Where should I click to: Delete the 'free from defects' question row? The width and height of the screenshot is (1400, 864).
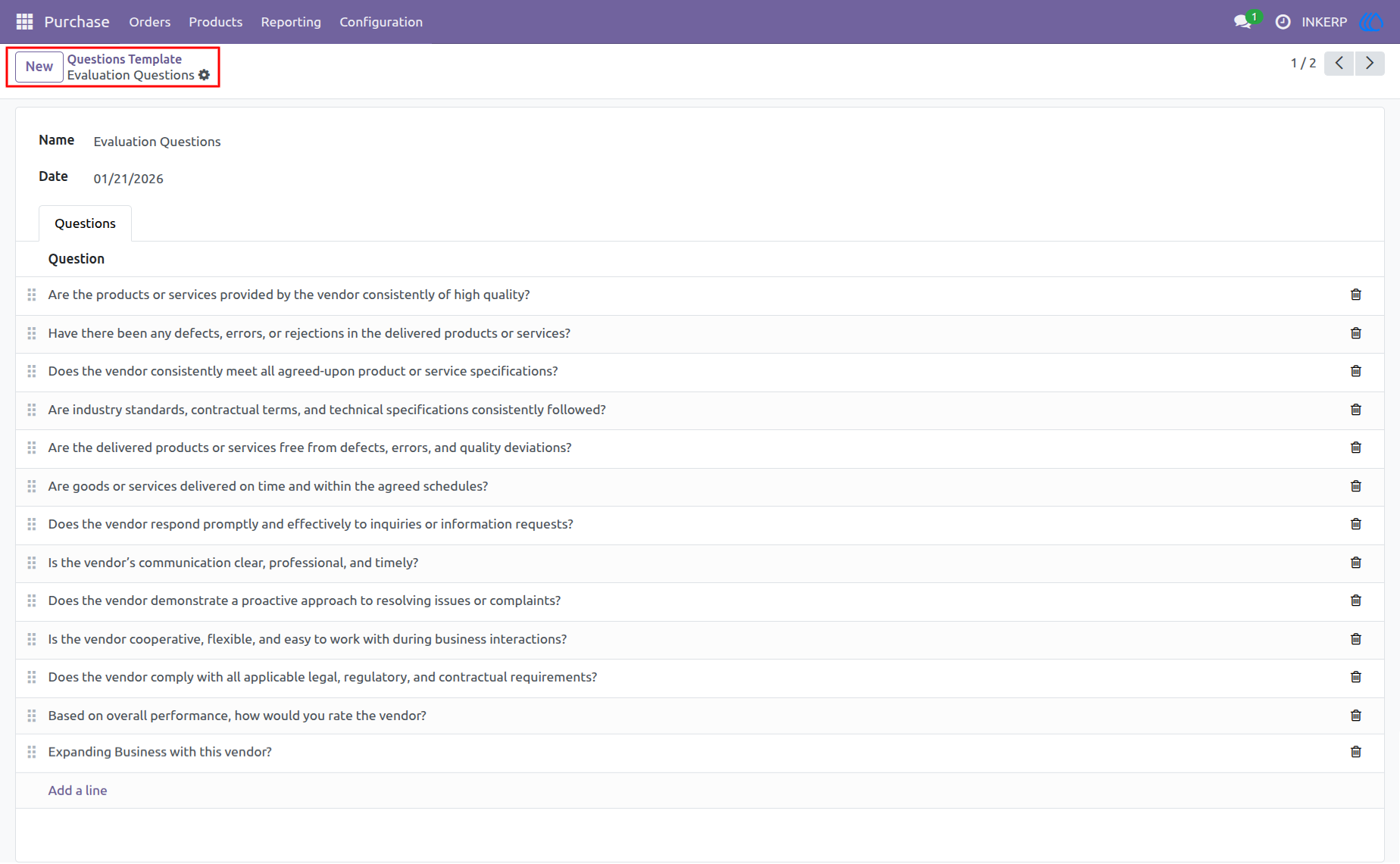1355,448
